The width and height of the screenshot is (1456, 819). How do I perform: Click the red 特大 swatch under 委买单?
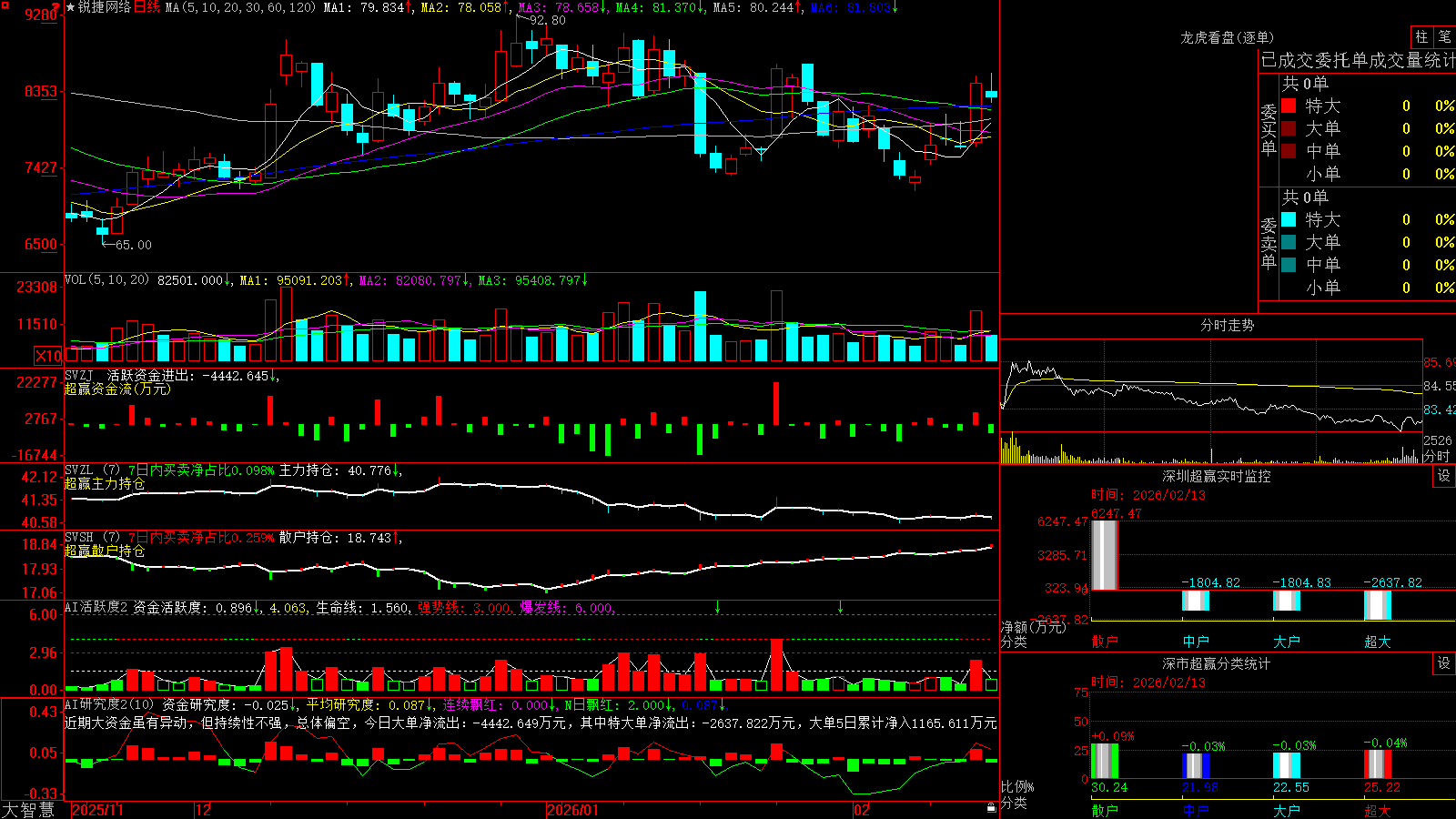(1289, 106)
